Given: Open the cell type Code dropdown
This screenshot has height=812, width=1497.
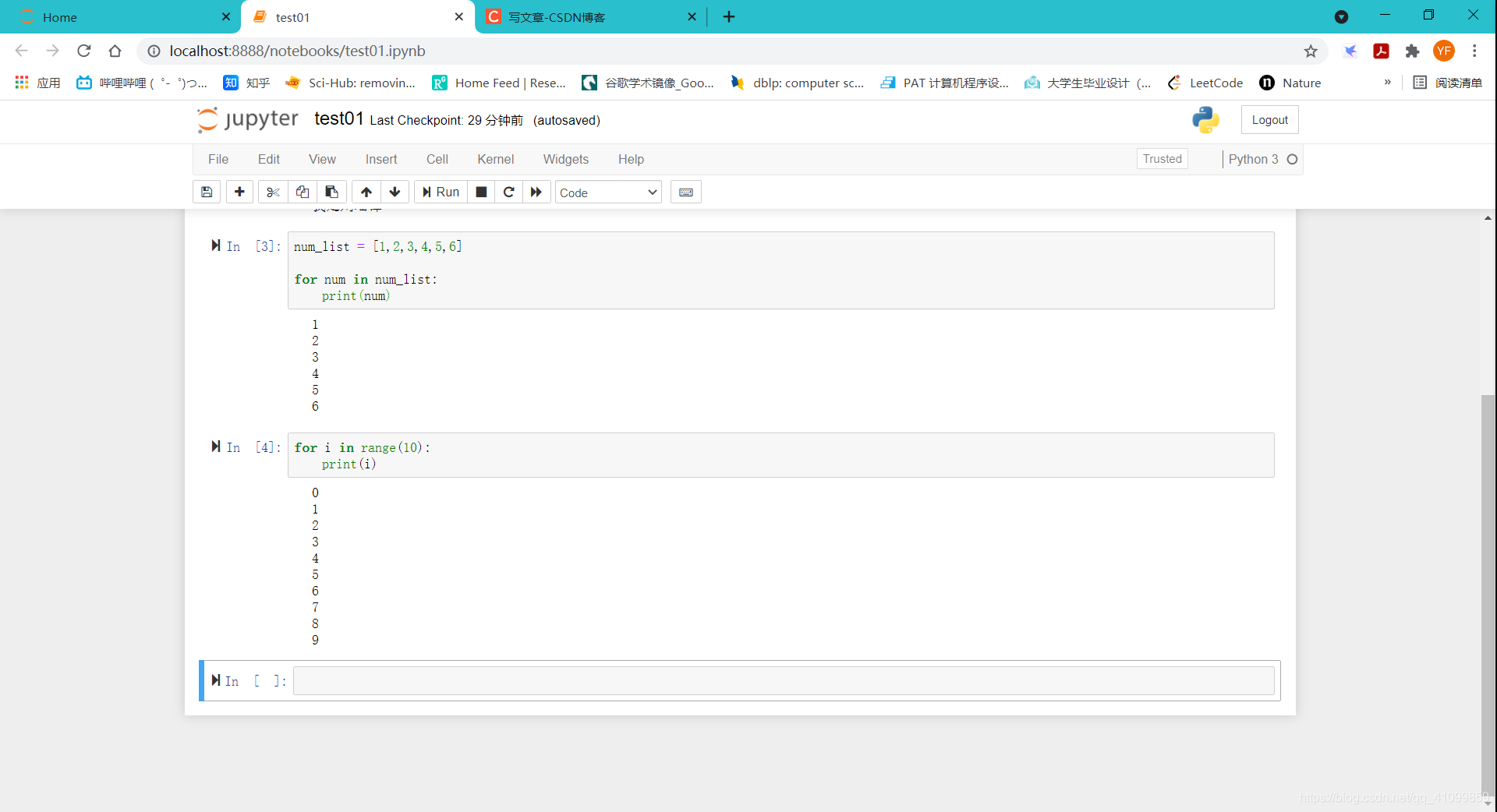Looking at the screenshot, I should (x=608, y=192).
